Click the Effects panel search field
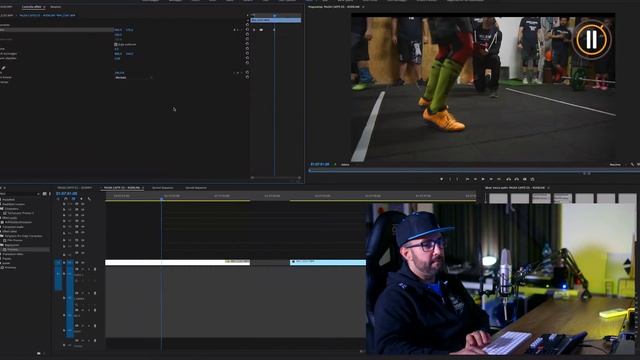The height and width of the screenshot is (360, 640). 19,193
